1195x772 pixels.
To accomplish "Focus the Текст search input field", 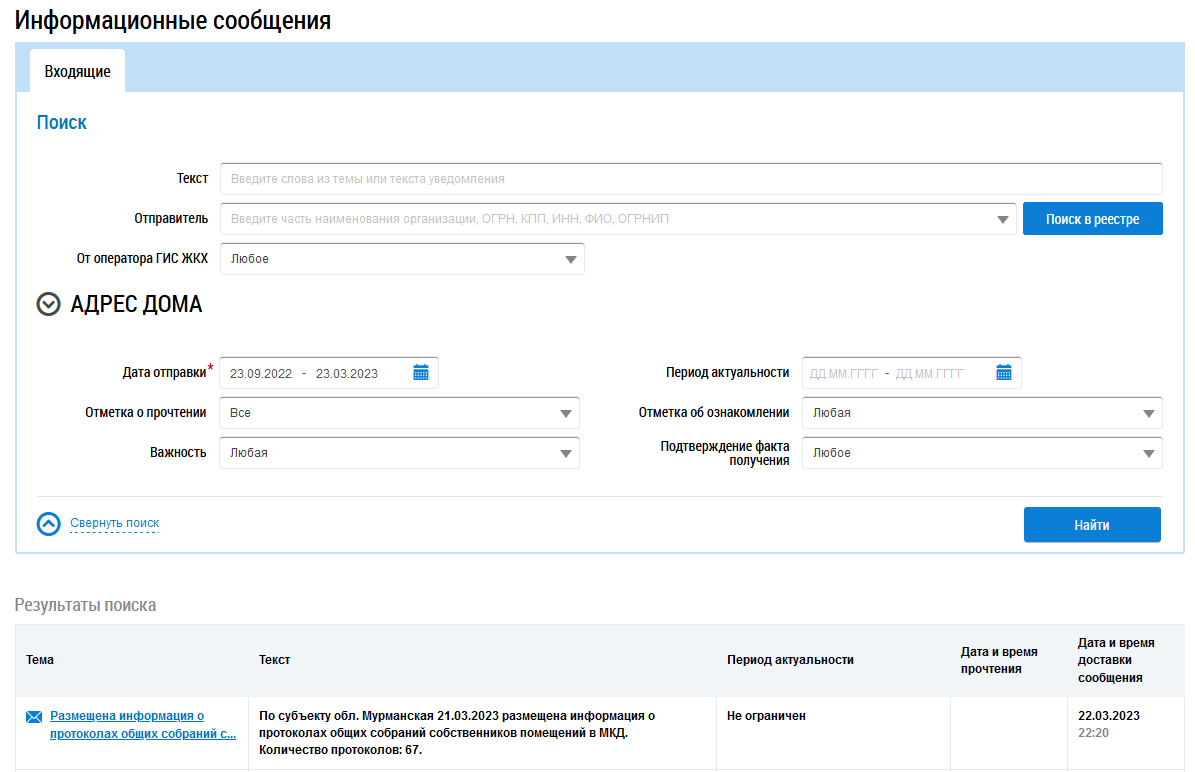I will (690, 179).
